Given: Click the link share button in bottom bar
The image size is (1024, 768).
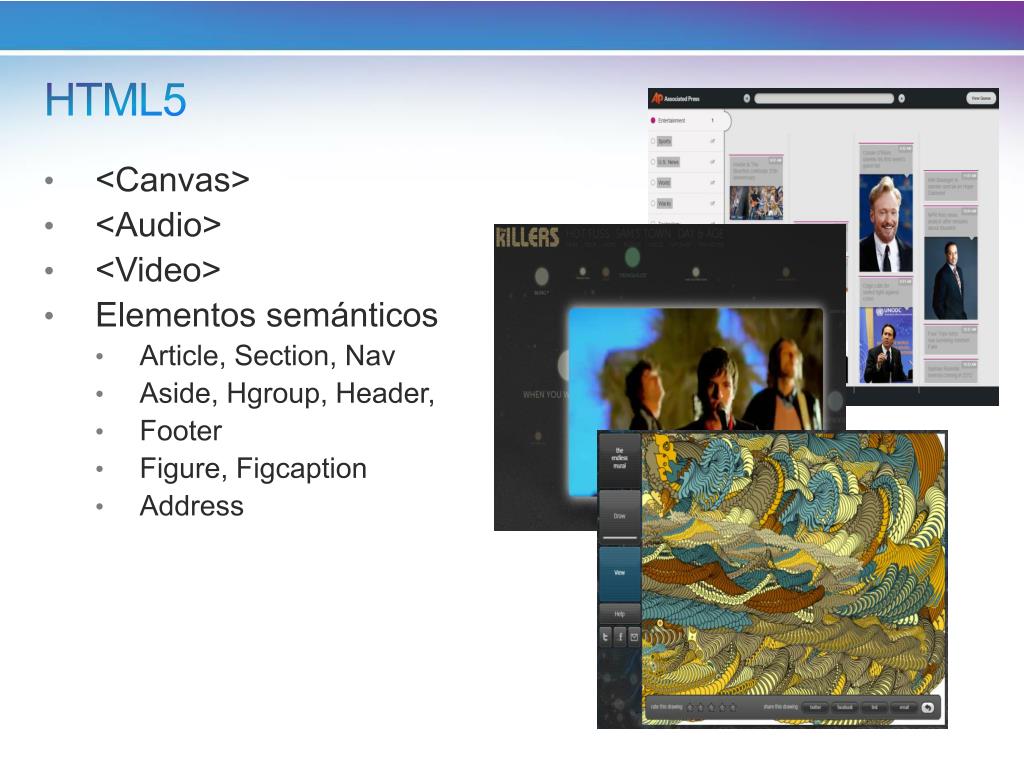Looking at the screenshot, I should click(x=874, y=707).
